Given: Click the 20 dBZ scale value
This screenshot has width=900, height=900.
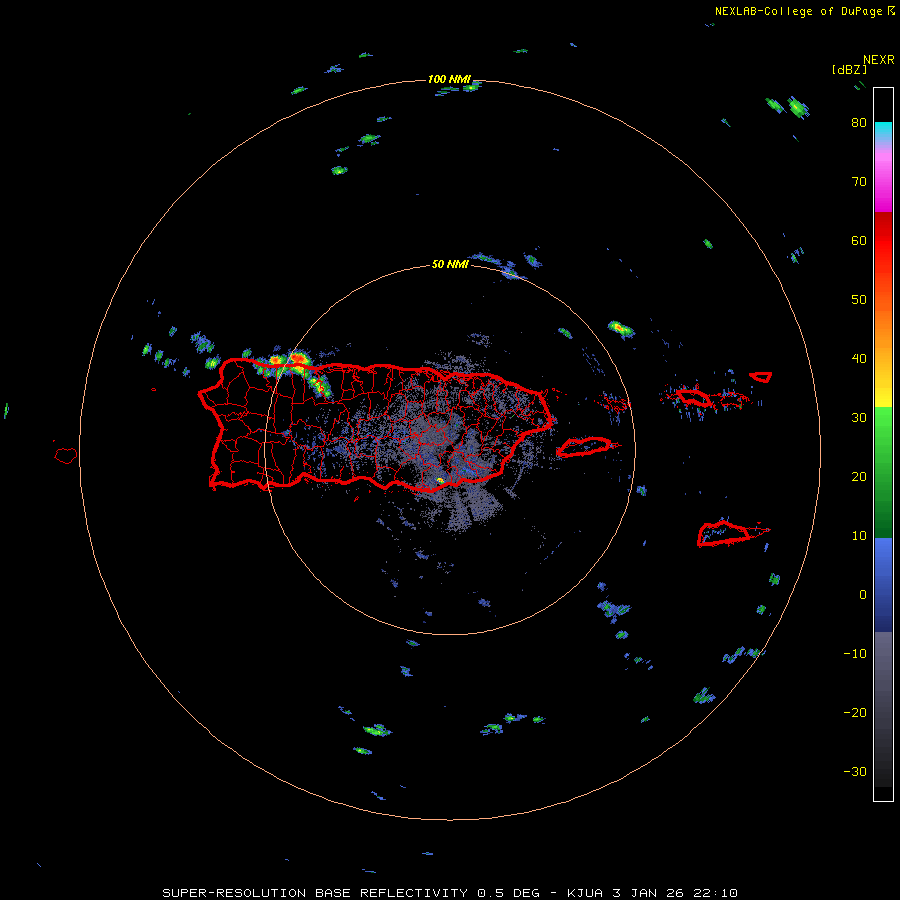Looking at the screenshot, I should (x=859, y=477).
